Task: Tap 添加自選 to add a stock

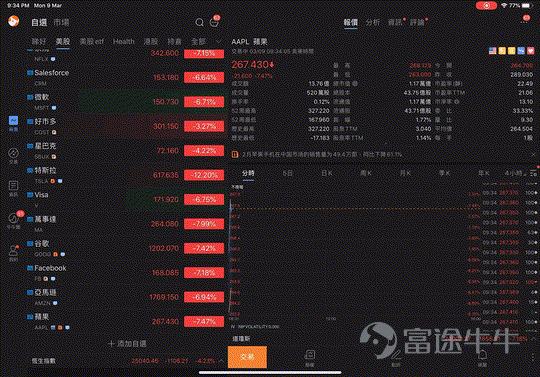Action: 127,344
